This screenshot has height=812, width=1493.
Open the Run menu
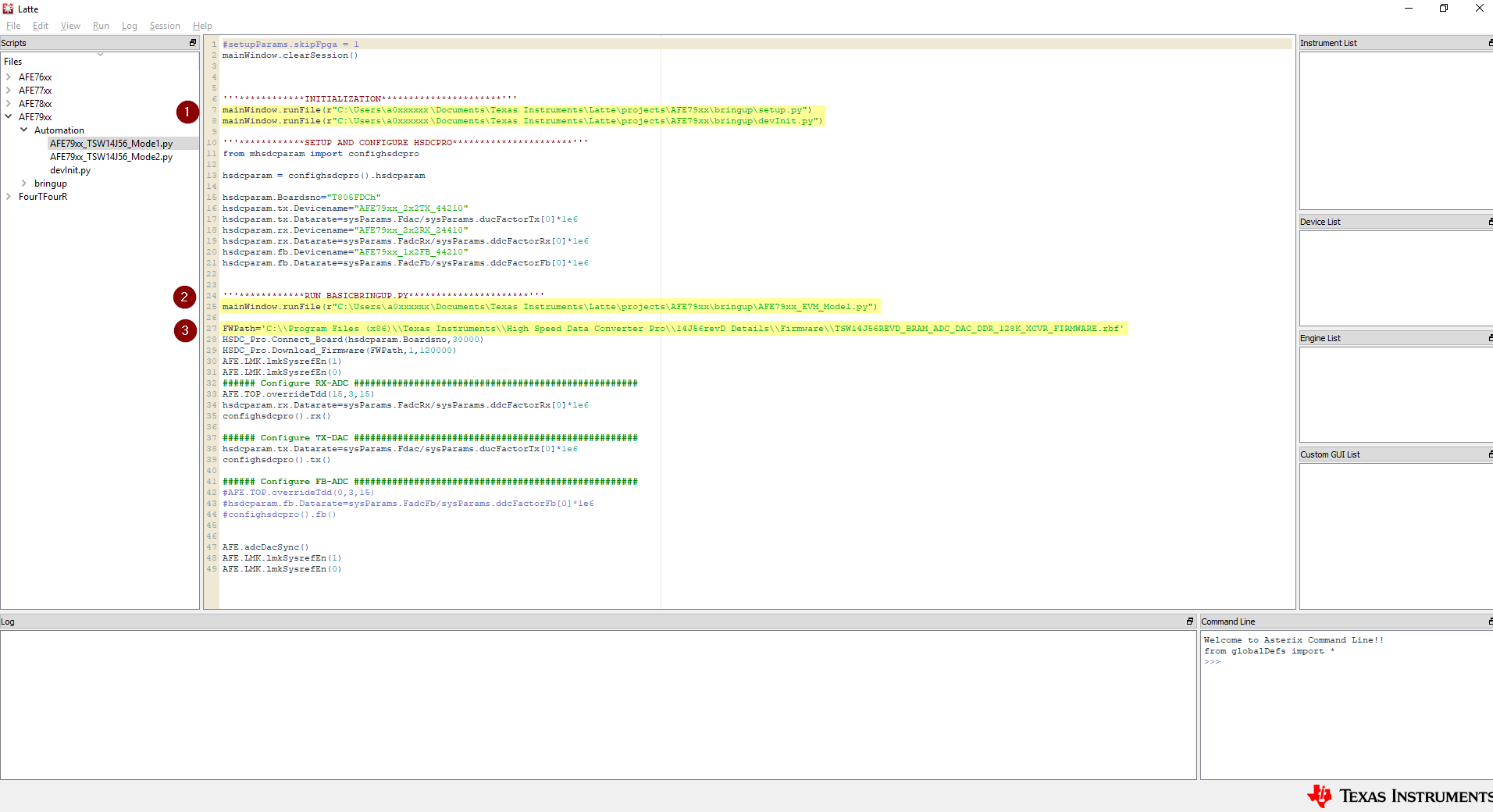coord(101,26)
